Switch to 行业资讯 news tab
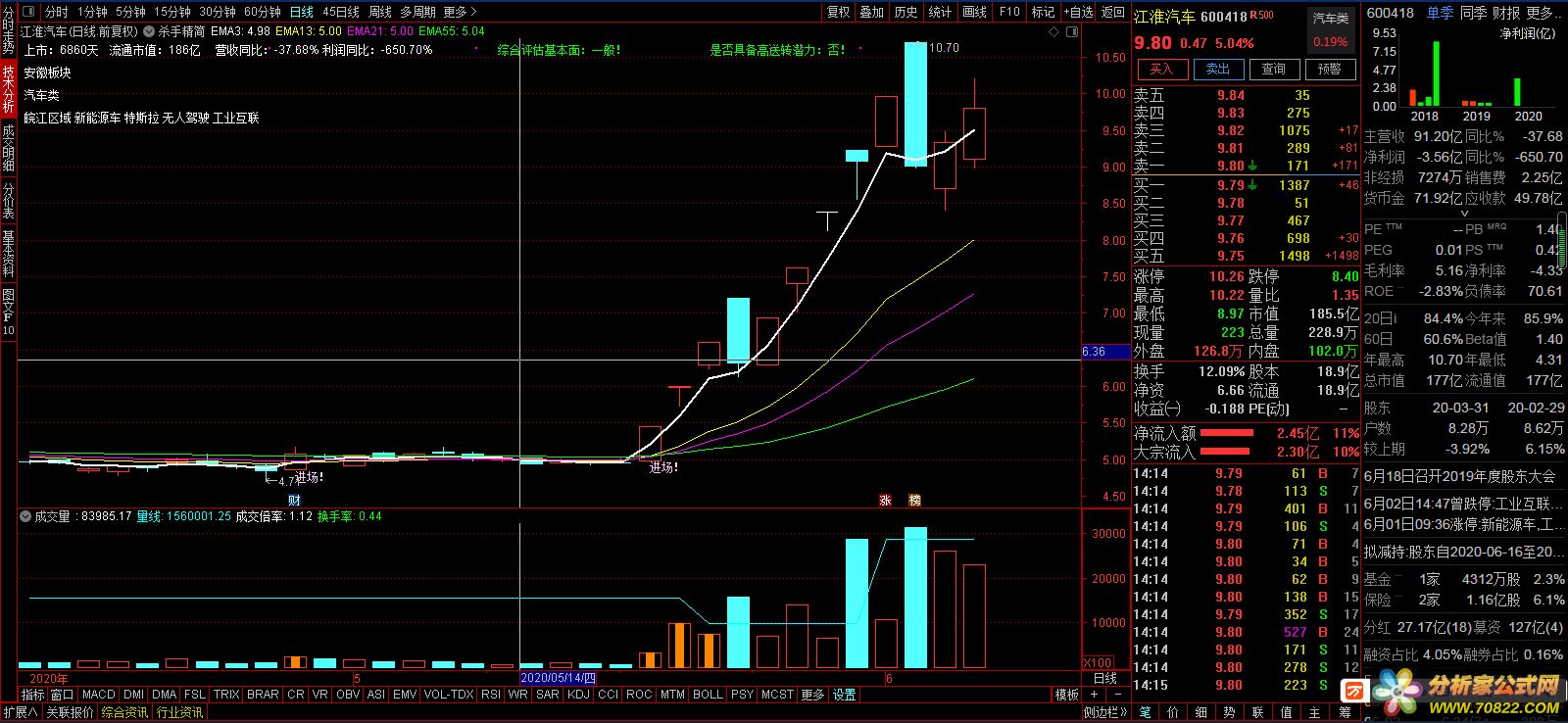The width and height of the screenshot is (1568, 723). pyautogui.click(x=179, y=712)
